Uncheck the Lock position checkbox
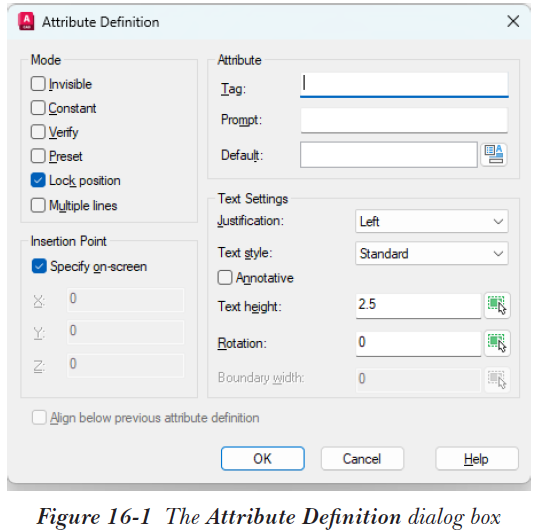The height and width of the screenshot is (532, 535). [x=38, y=180]
